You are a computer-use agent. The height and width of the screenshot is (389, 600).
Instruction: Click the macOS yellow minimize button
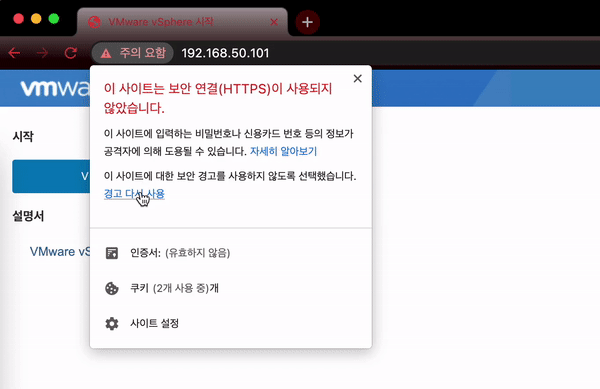[x=36, y=18]
